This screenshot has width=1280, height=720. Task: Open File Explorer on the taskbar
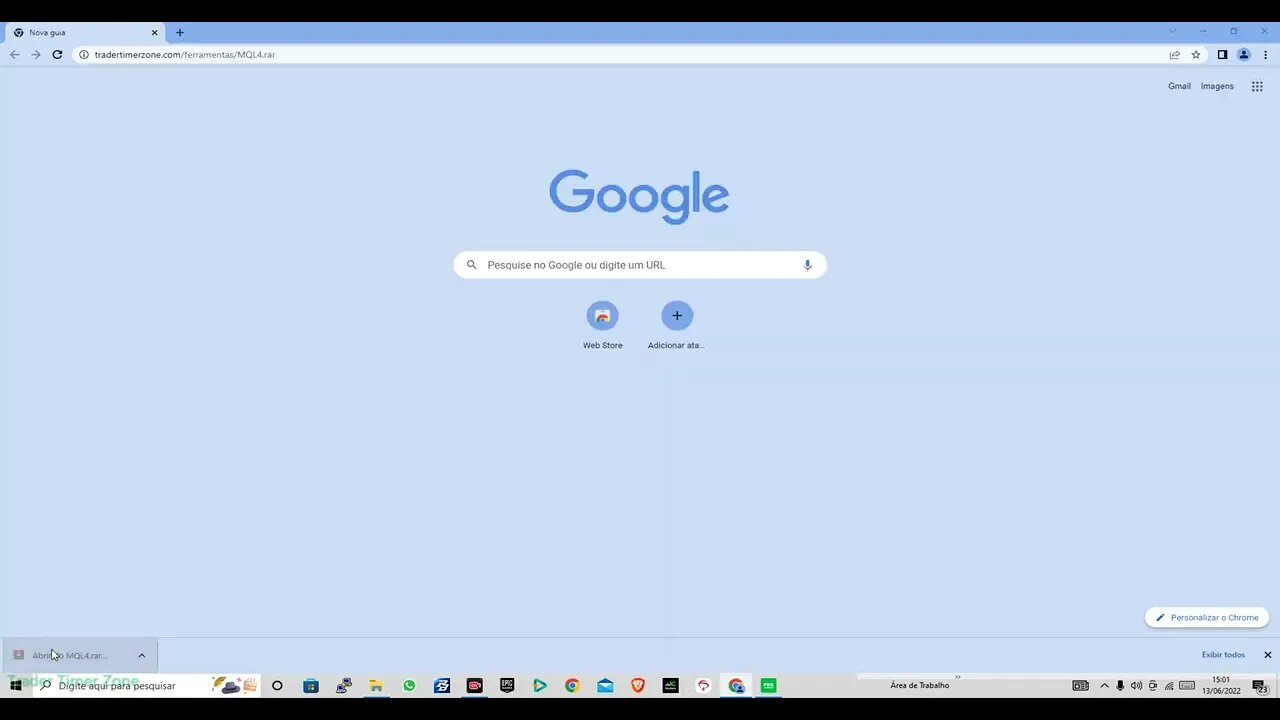[x=376, y=685]
